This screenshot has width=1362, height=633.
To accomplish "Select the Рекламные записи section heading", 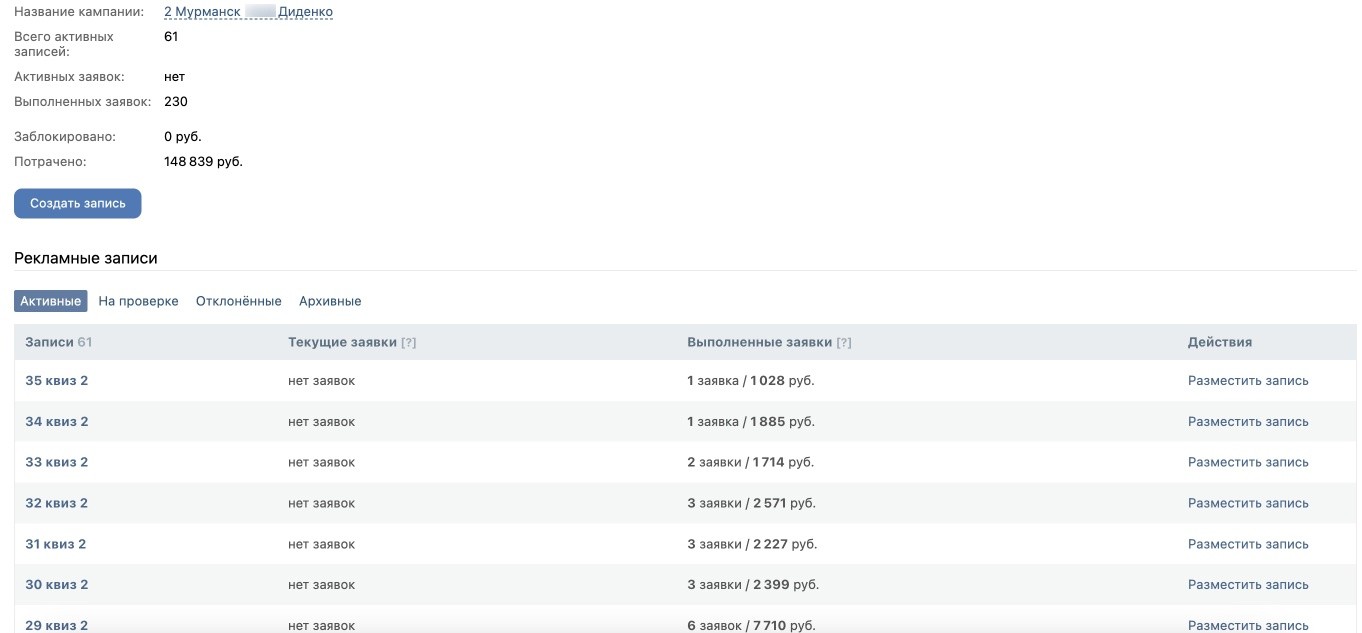I will (x=86, y=258).
